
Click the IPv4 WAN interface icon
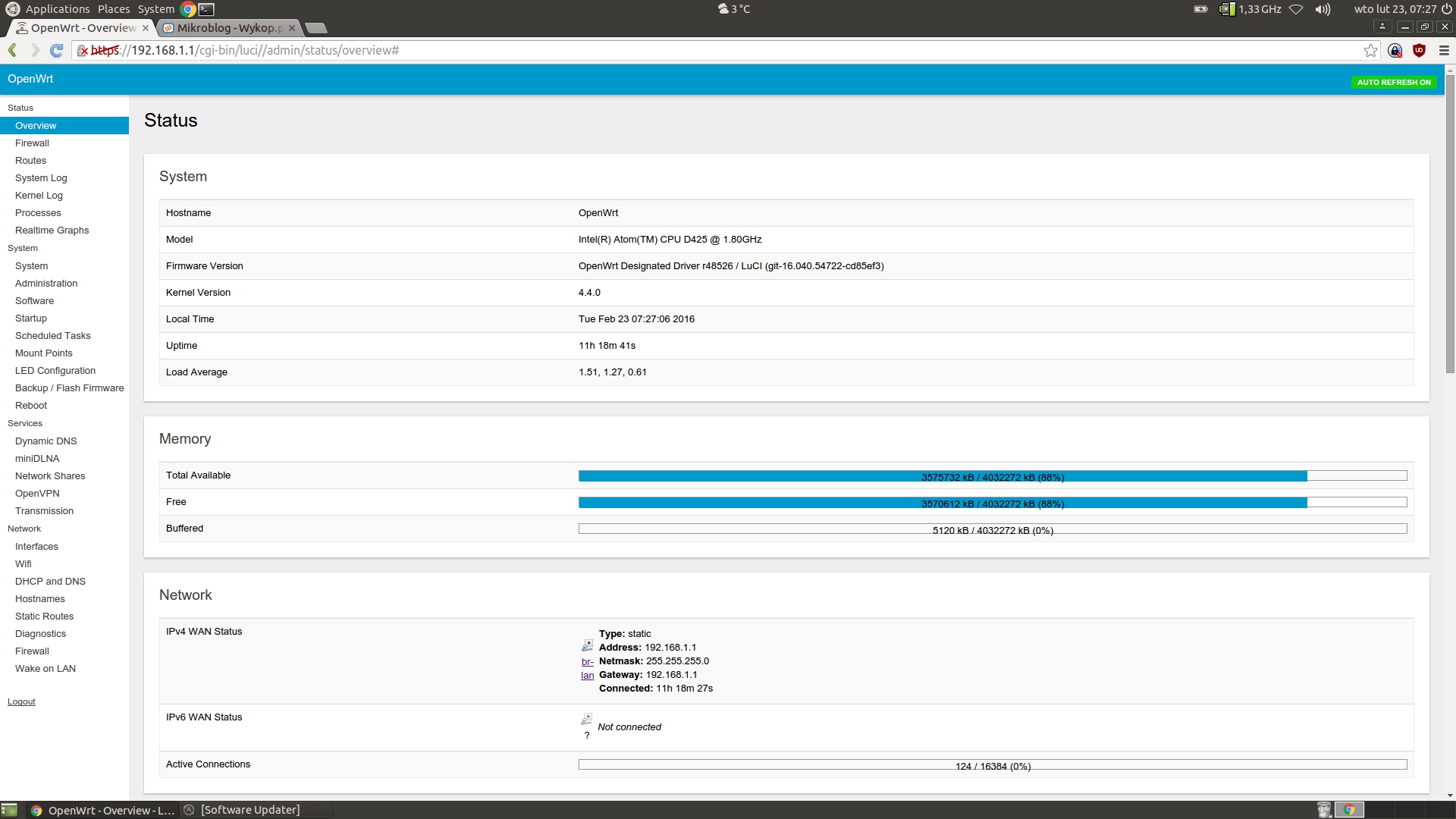pyautogui.click(x=587, y=645)
